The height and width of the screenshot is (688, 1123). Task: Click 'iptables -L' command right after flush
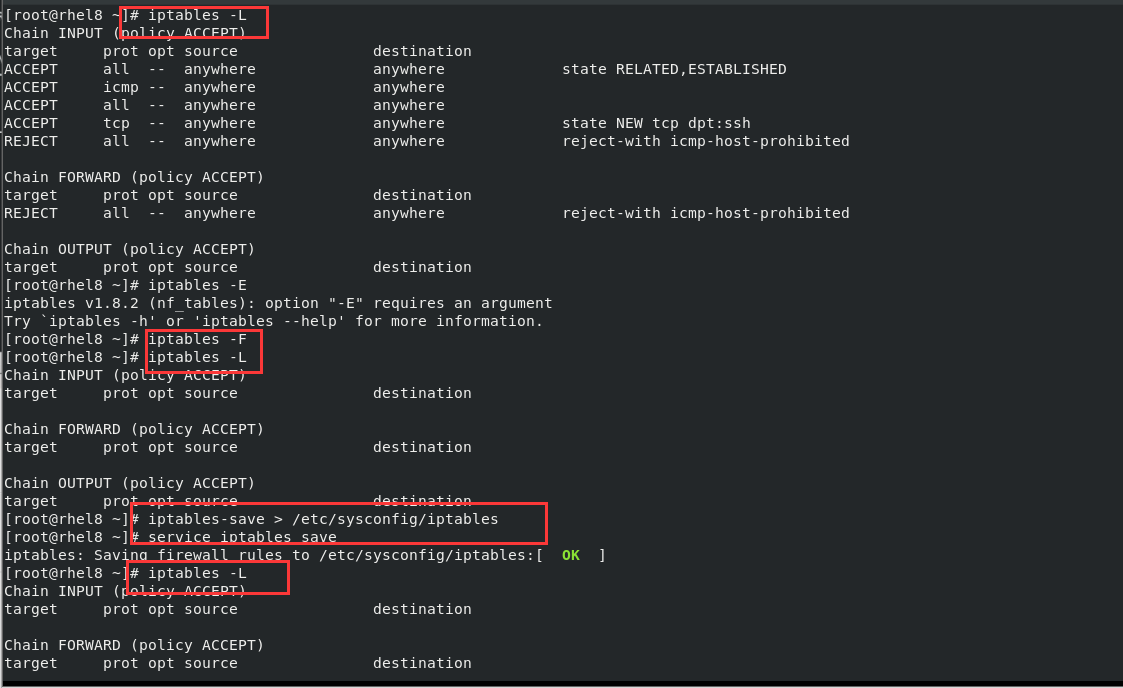pyautogui.click(x=197, y=357)
